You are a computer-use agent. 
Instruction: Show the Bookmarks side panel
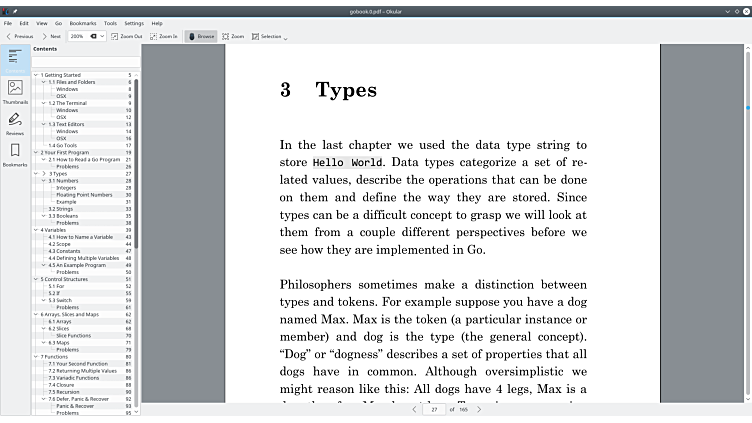[15, 154]
